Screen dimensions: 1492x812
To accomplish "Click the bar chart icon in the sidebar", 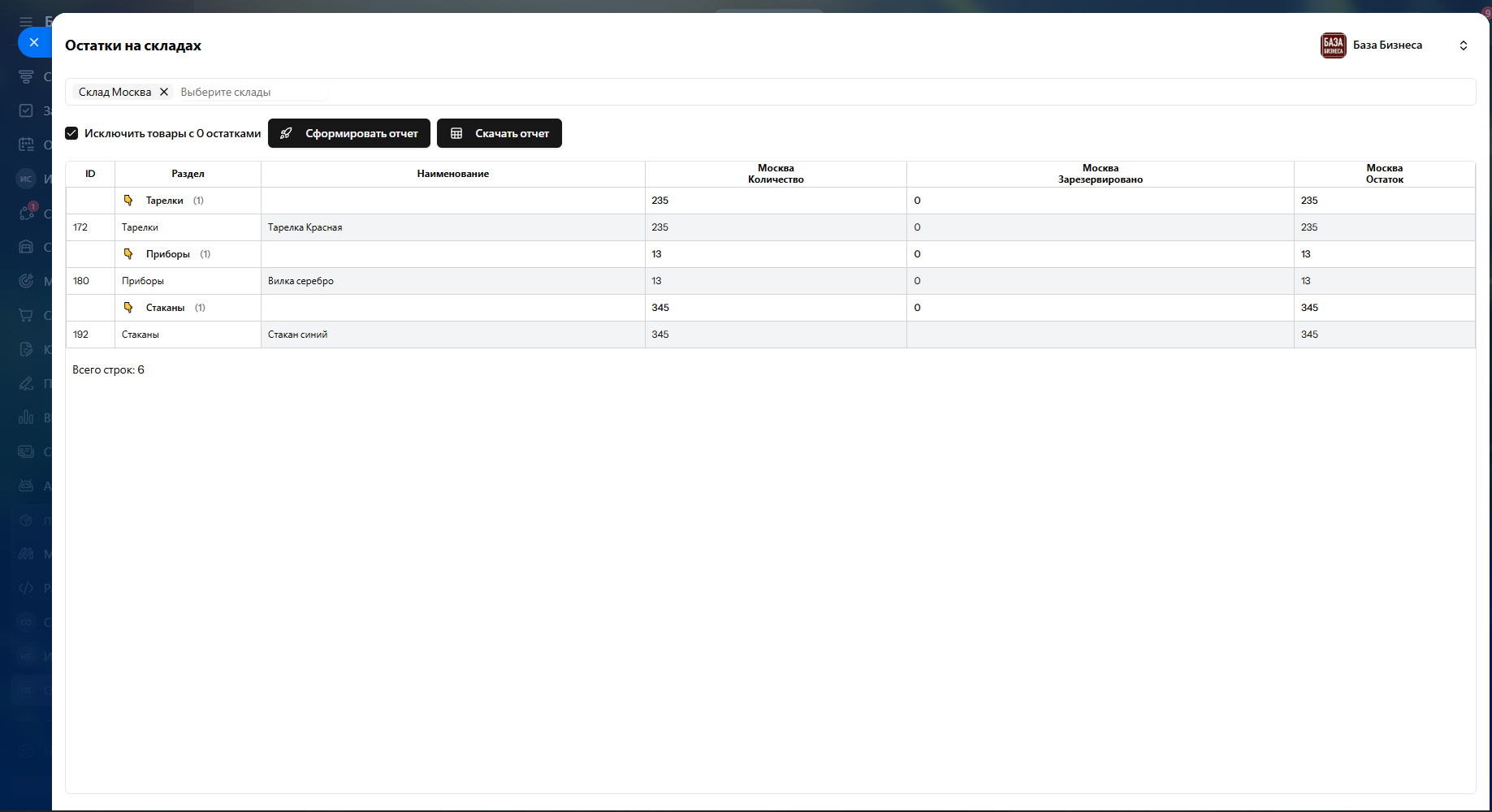I will (x=26, y=417).
